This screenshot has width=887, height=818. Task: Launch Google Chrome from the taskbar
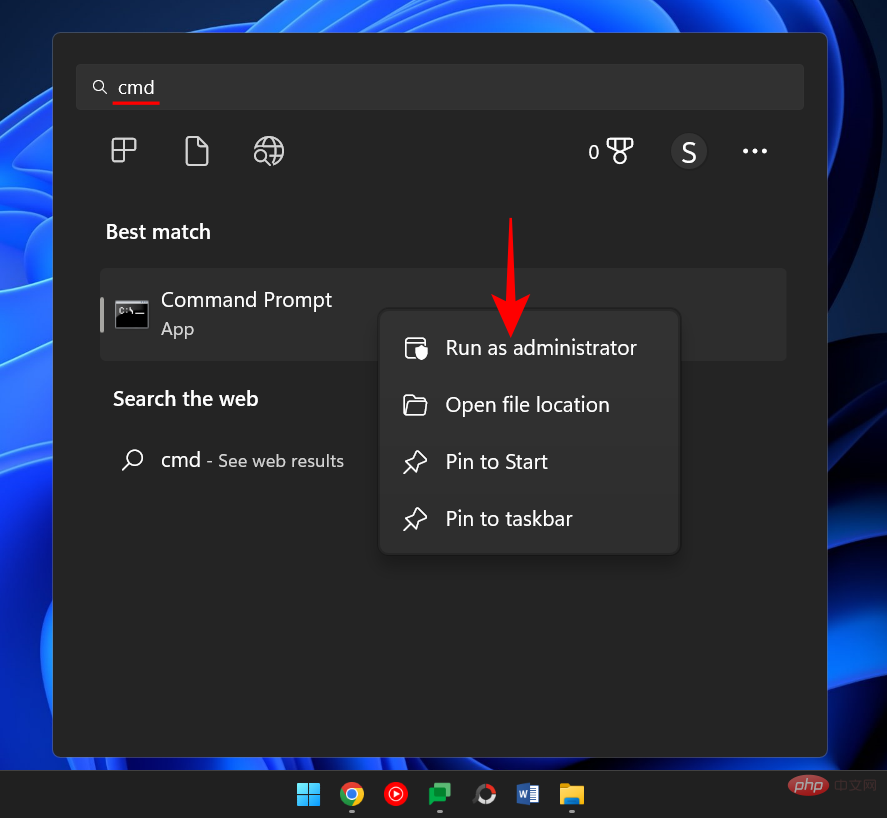click(x=351, y=795)
